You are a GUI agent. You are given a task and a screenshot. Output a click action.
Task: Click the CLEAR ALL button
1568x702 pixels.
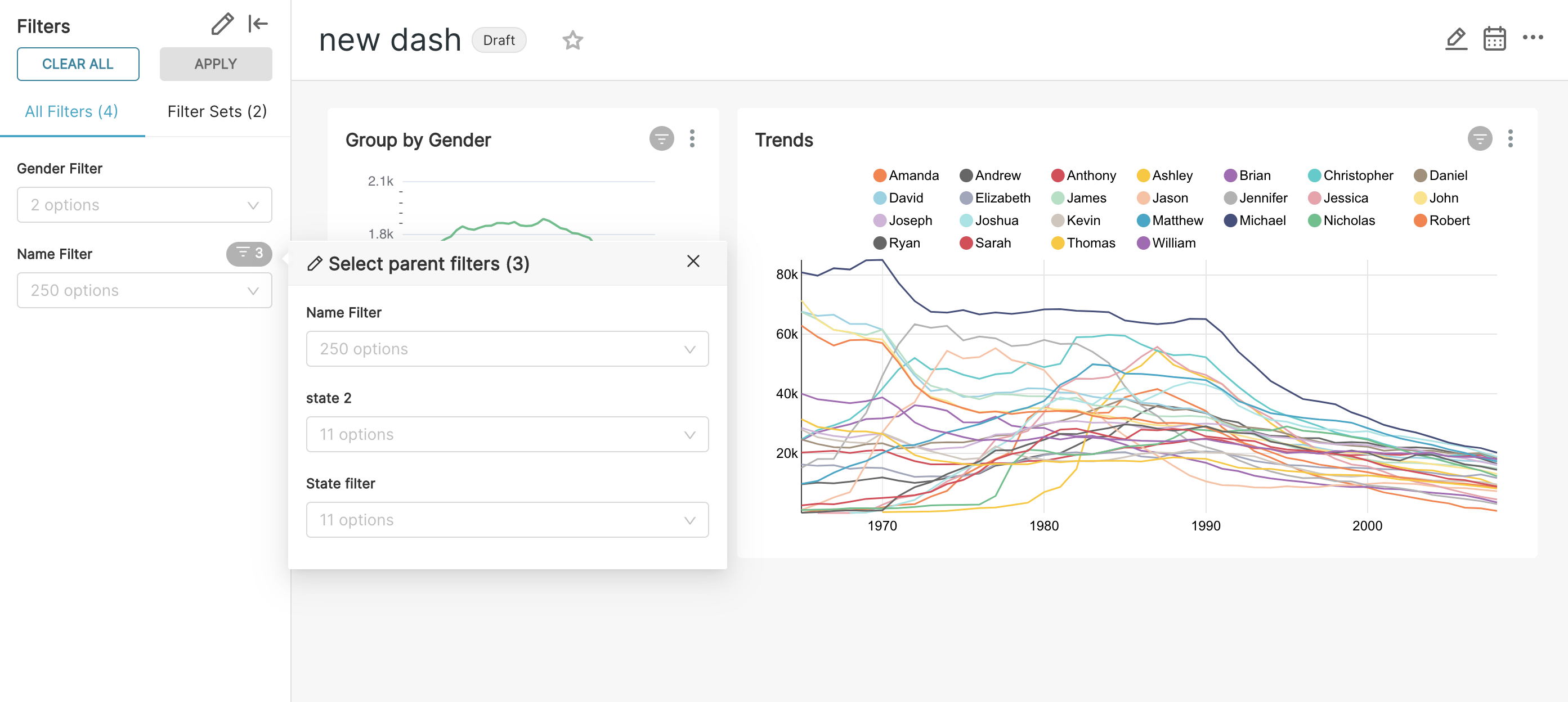click(x=78, y=64)
